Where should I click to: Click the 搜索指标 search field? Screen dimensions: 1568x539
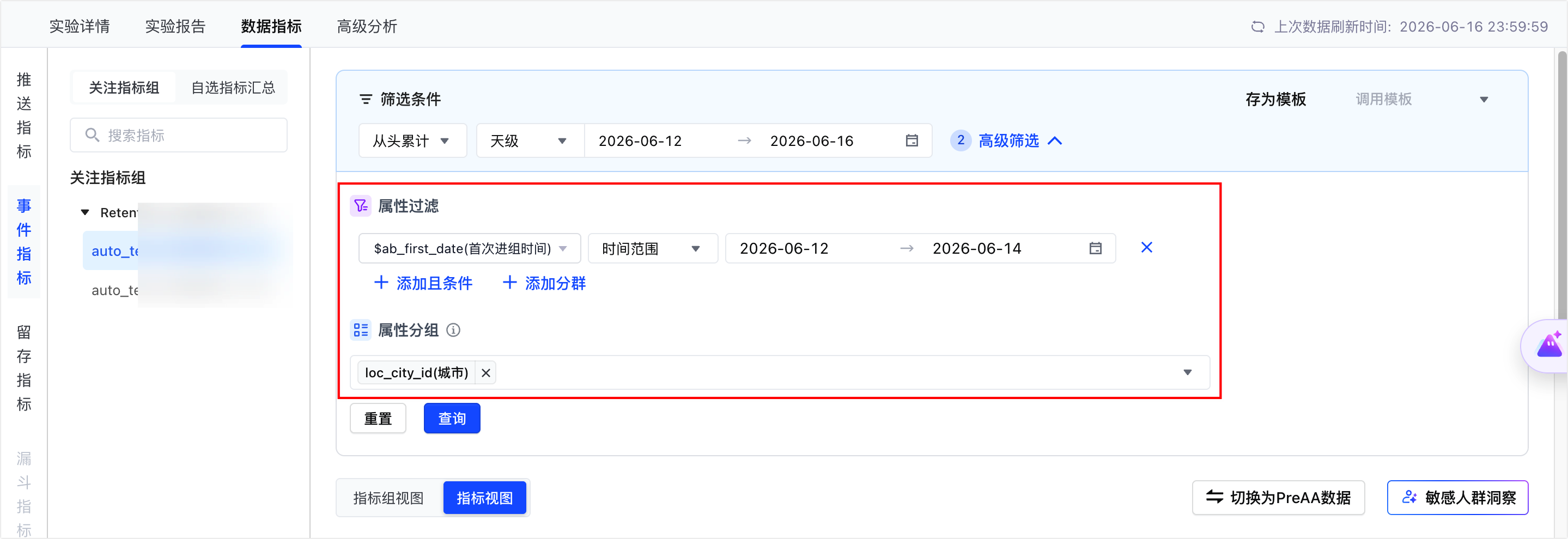[178, 135]
